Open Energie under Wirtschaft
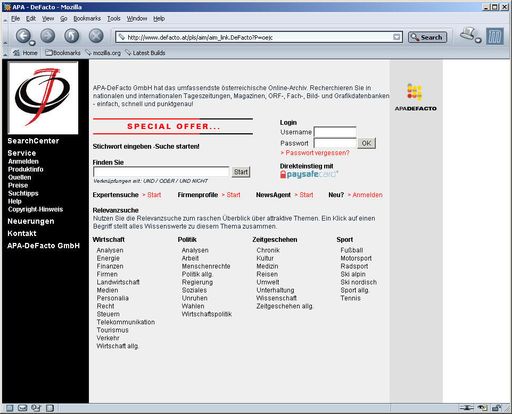 108,258
